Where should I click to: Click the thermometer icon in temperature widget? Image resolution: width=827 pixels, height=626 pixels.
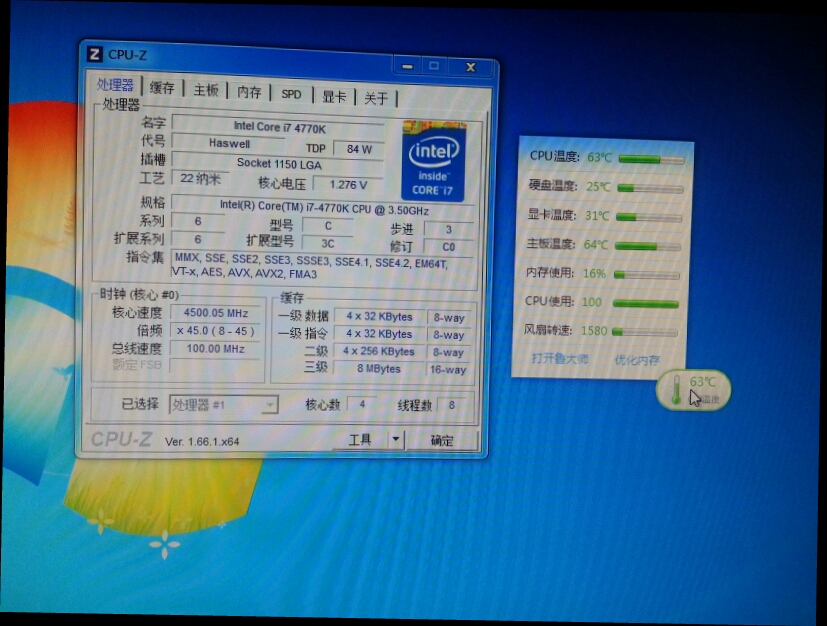(677, 390)
